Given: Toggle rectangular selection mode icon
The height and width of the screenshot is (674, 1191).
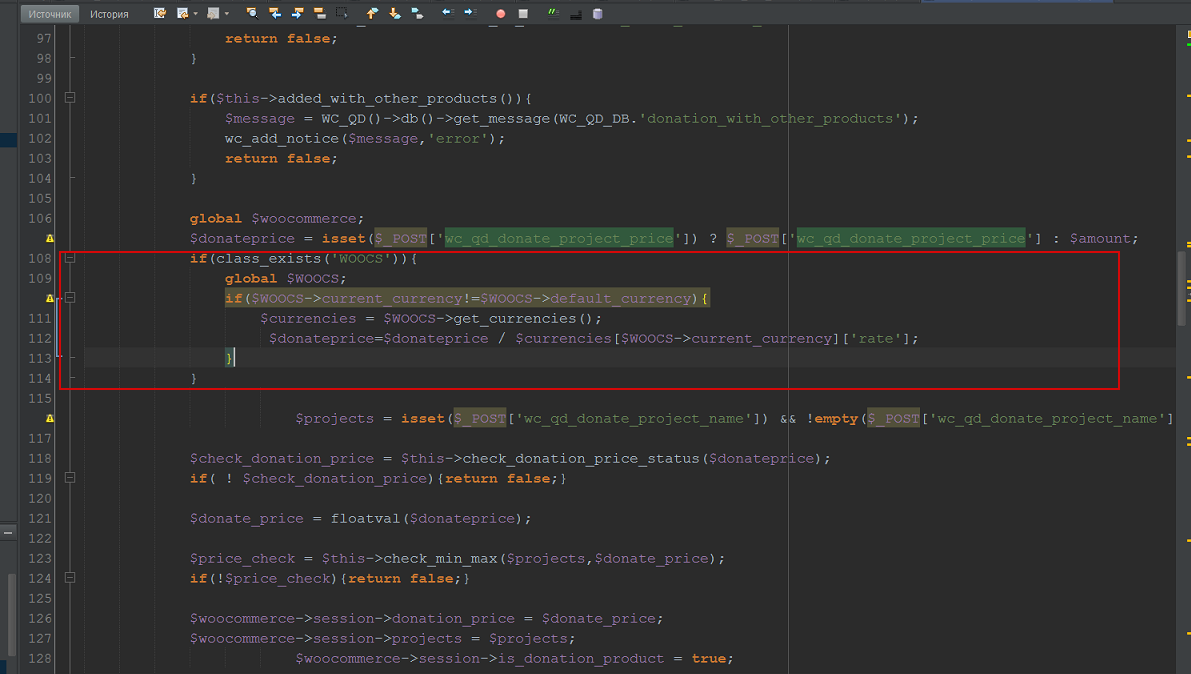Looking at the screenshot, I should [342, 13].
